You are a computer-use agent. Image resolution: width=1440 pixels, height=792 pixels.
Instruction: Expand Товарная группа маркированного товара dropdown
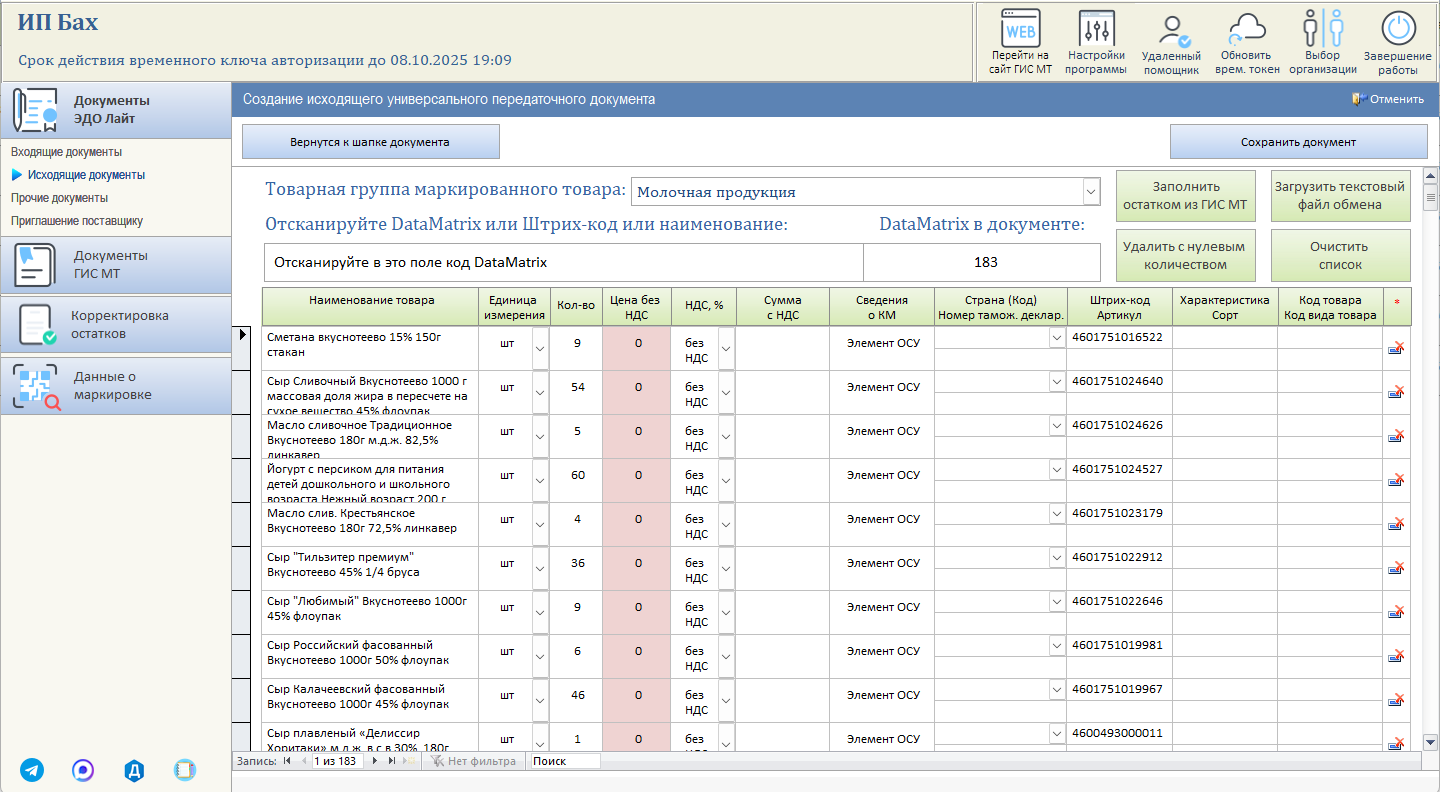[x=1090, y=191]
